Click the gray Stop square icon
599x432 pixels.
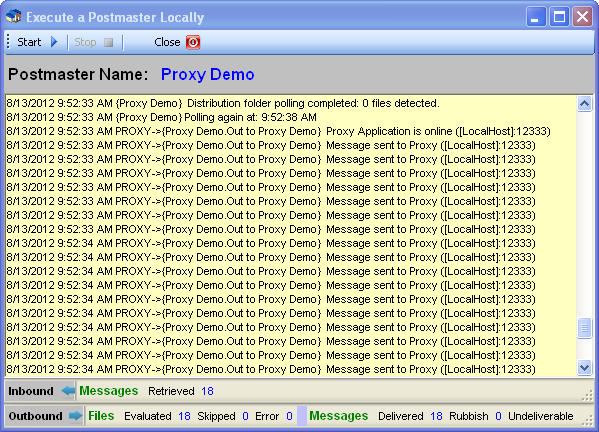tap(109, 42)
